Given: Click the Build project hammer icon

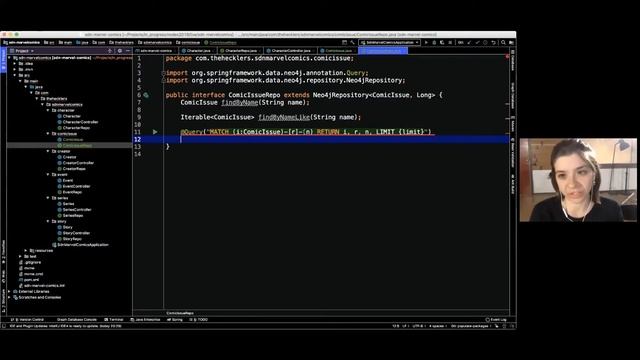Looking at the screenshot, I should tap(352, 42).
